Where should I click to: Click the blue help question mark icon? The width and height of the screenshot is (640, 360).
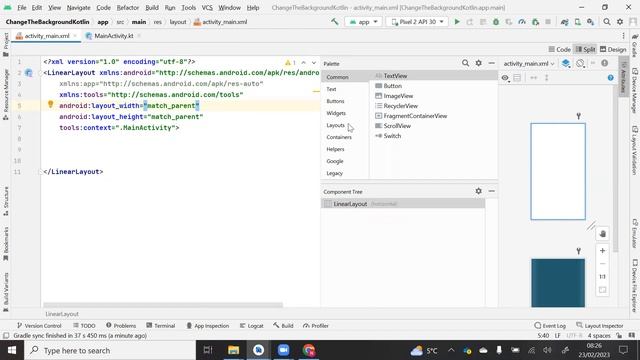click(610, 78)
